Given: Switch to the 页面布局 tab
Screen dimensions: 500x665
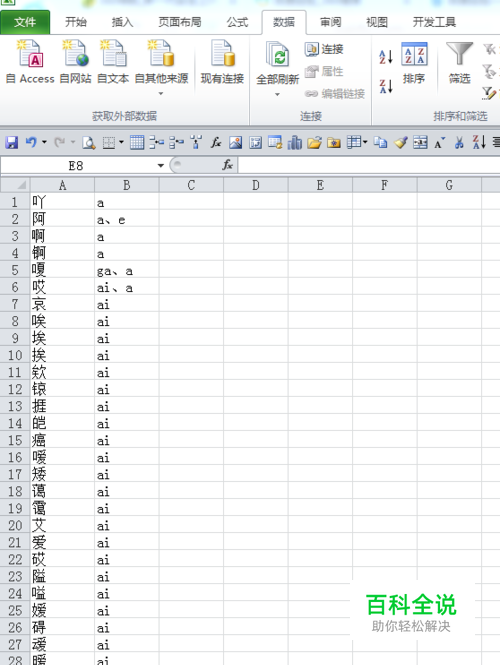Looking at the screenshot, I should pos(180,22).
